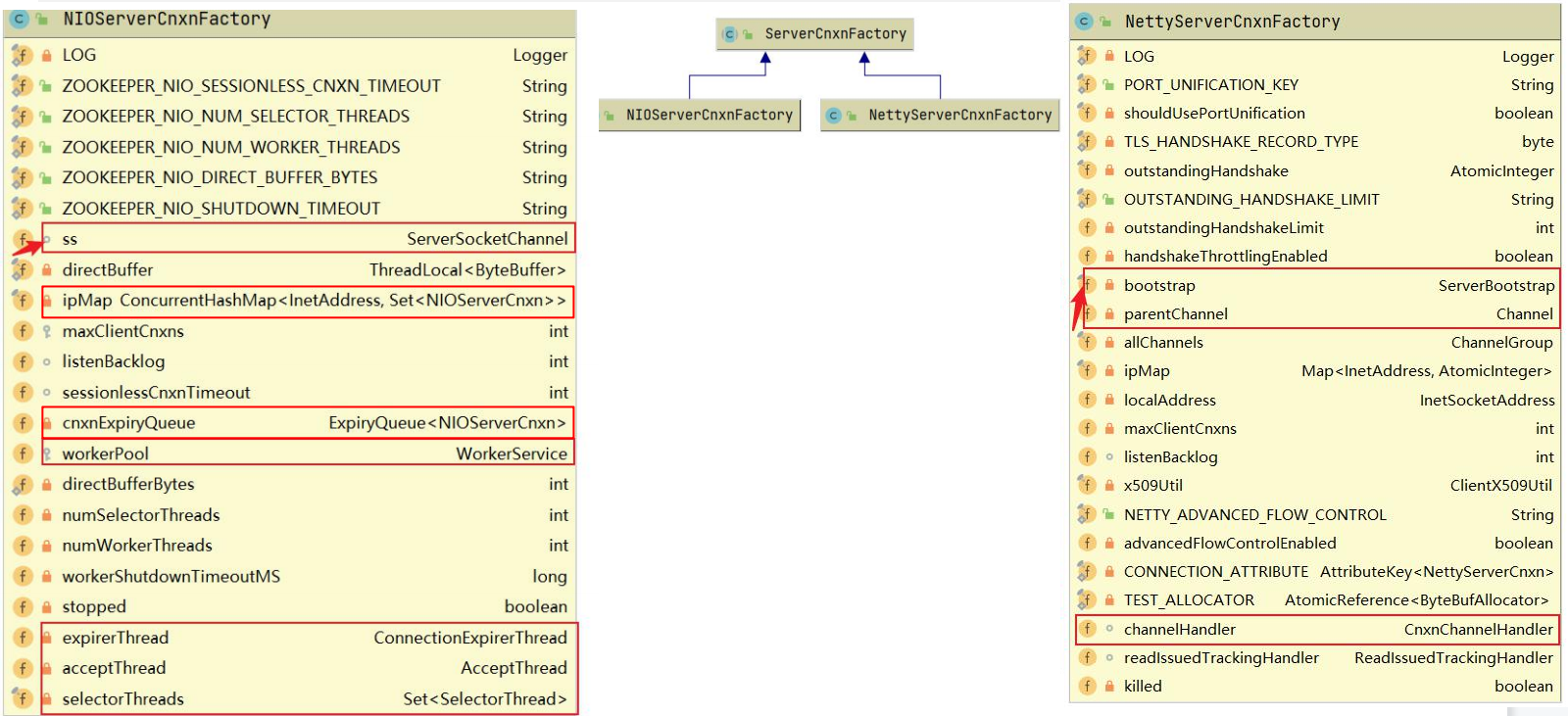
Task: Click the field icon of maxClientCnxns in NIO panel
Action: [22, 331]
